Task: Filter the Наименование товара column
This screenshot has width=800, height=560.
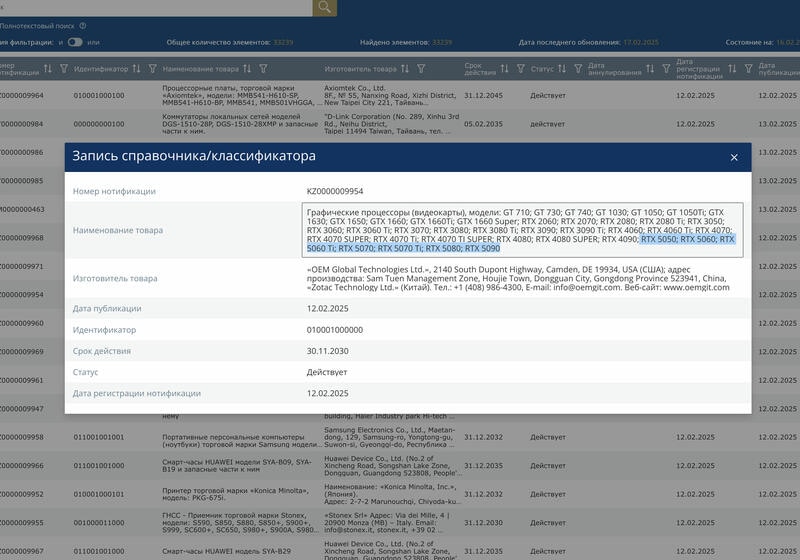Action: coord(263,68)
